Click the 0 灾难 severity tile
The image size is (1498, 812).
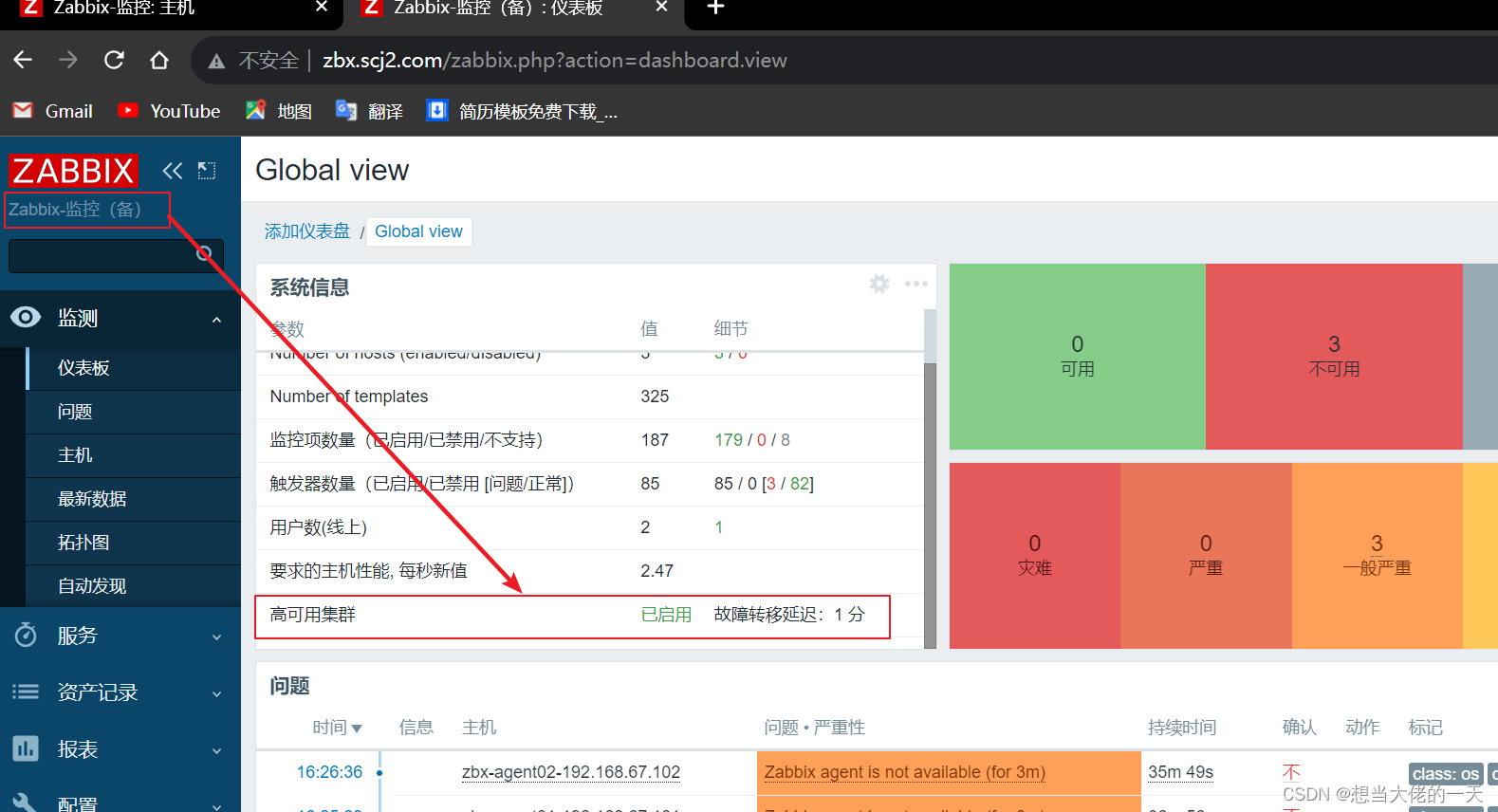[1035, 556]
